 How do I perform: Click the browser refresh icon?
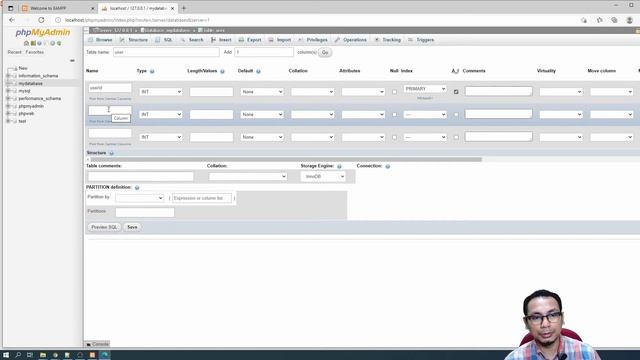click(x=41, y=20)
